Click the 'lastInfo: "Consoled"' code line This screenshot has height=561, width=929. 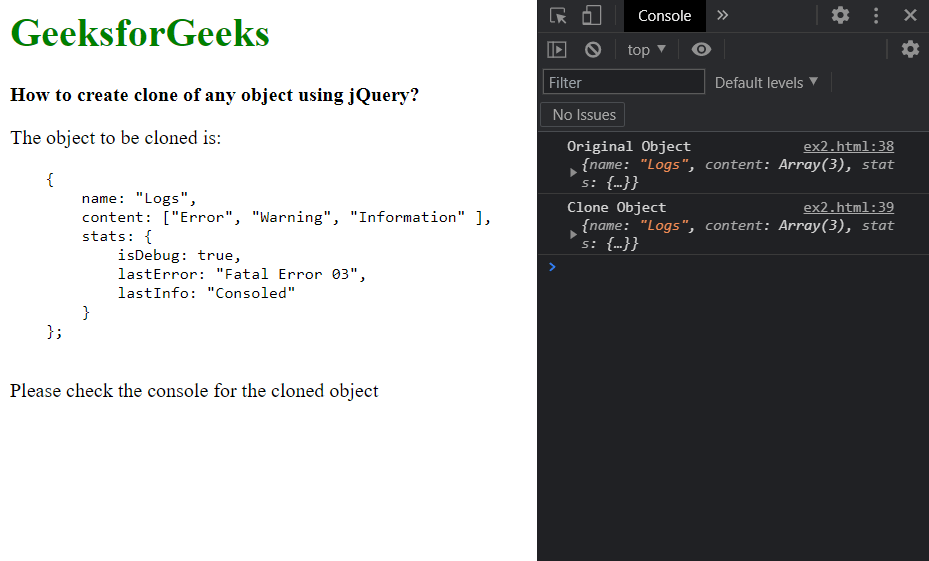(x=206, y=293)
